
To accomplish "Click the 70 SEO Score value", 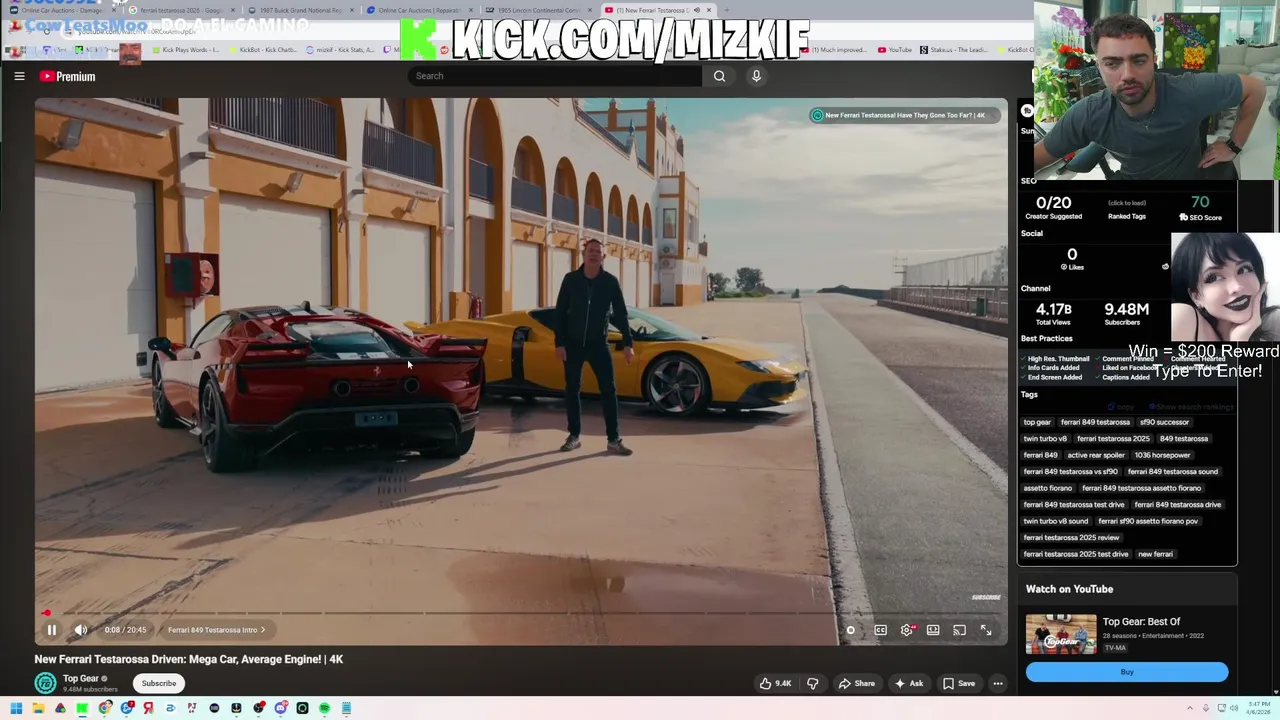I will [x=1200, y=202].
